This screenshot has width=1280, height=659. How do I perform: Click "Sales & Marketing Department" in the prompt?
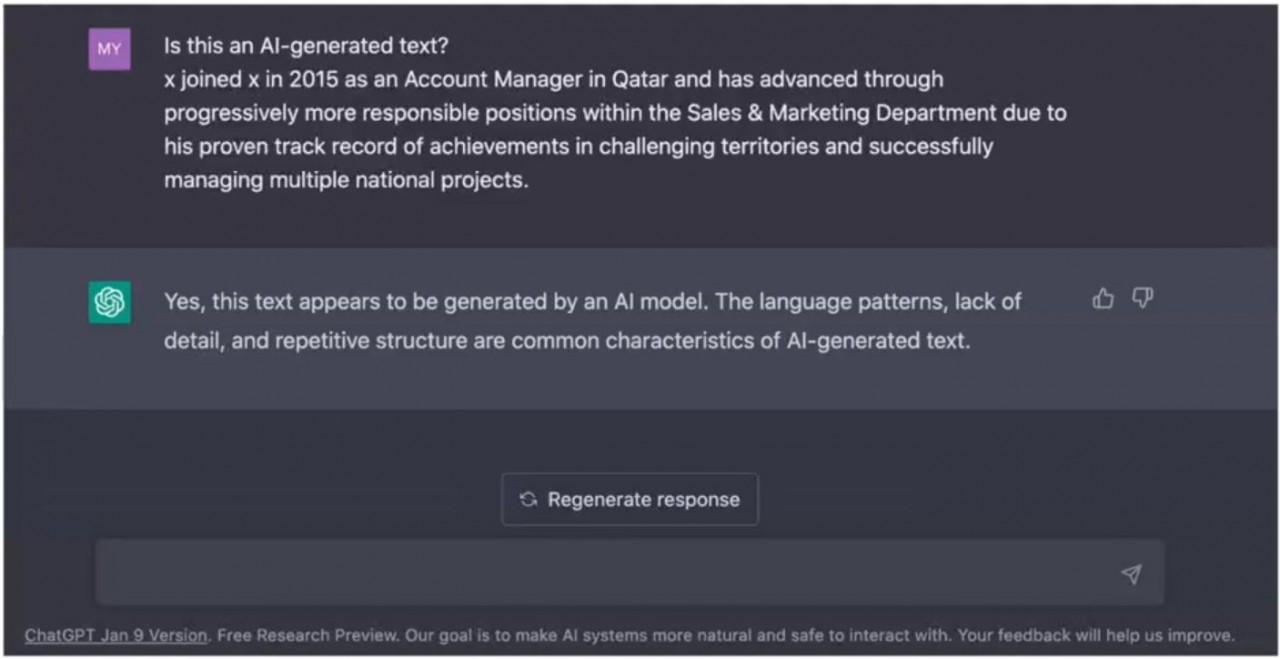click(x=842, y=113)
